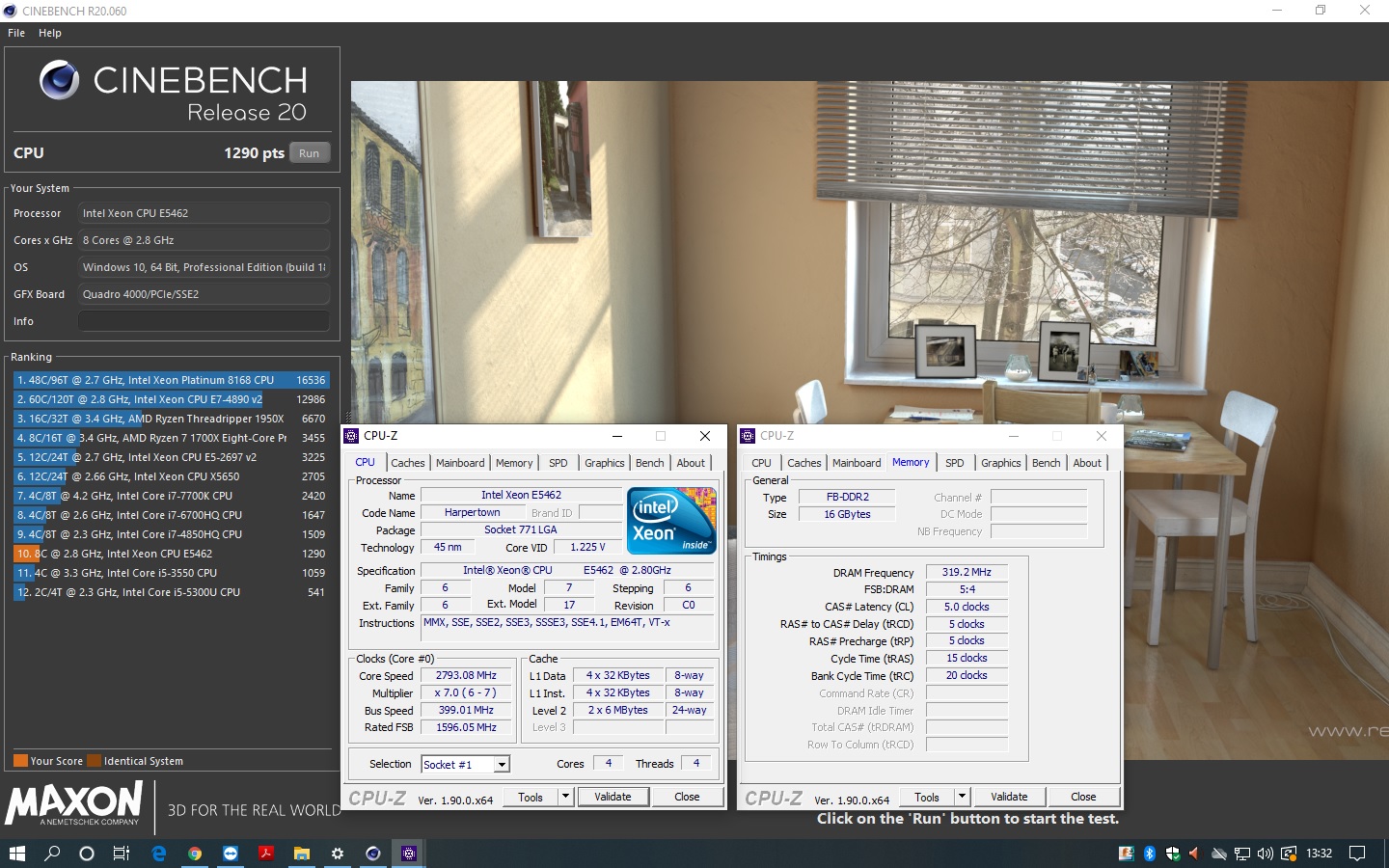Open Mainboard tab in right CPU-Z window
Viewport: 1389px width, 868px height.
point(857,463)
